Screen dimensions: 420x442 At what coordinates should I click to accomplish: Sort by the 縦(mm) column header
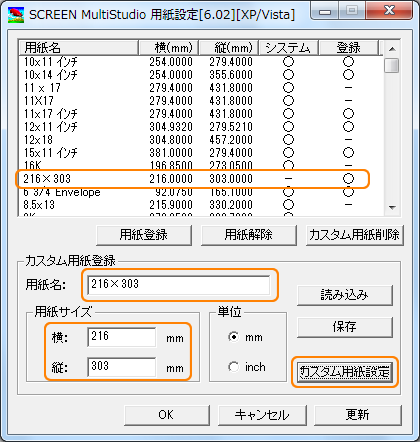229,48
